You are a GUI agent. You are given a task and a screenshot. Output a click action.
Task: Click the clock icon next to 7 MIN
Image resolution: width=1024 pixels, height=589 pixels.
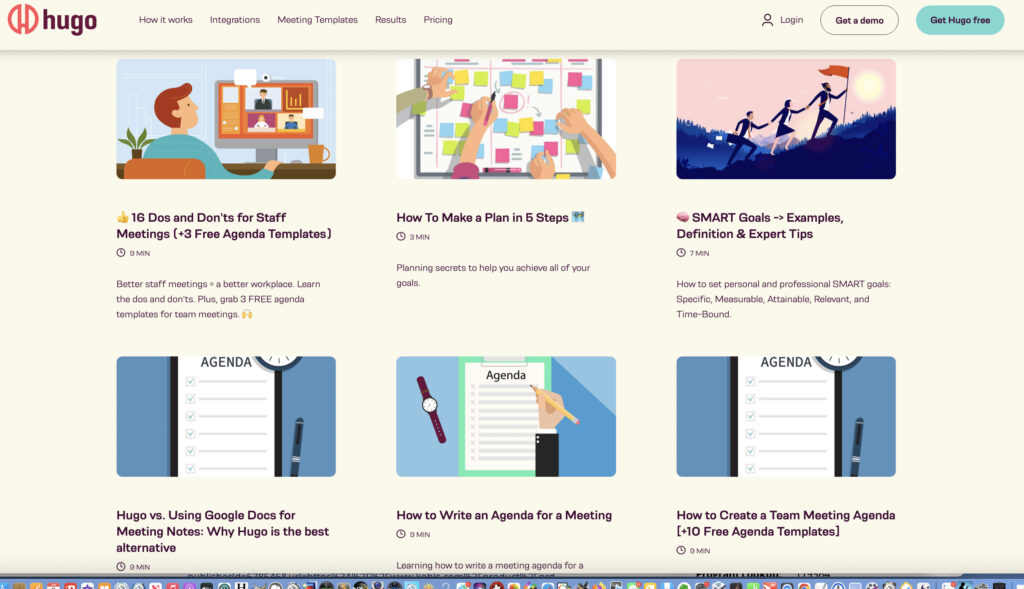(x=681, y=253)
